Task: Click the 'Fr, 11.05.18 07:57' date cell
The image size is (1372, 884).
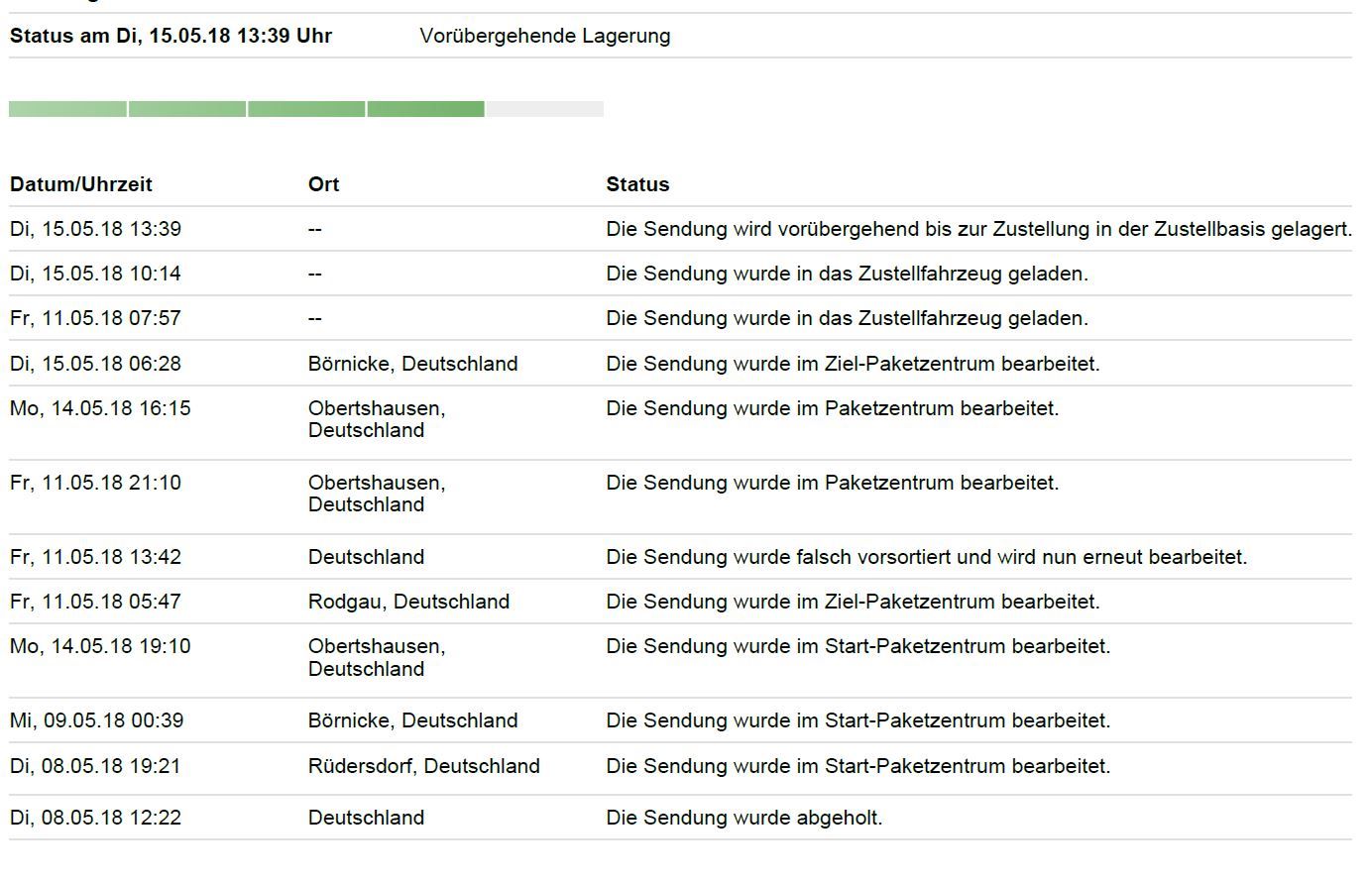Action: click(x=95, y=318)
